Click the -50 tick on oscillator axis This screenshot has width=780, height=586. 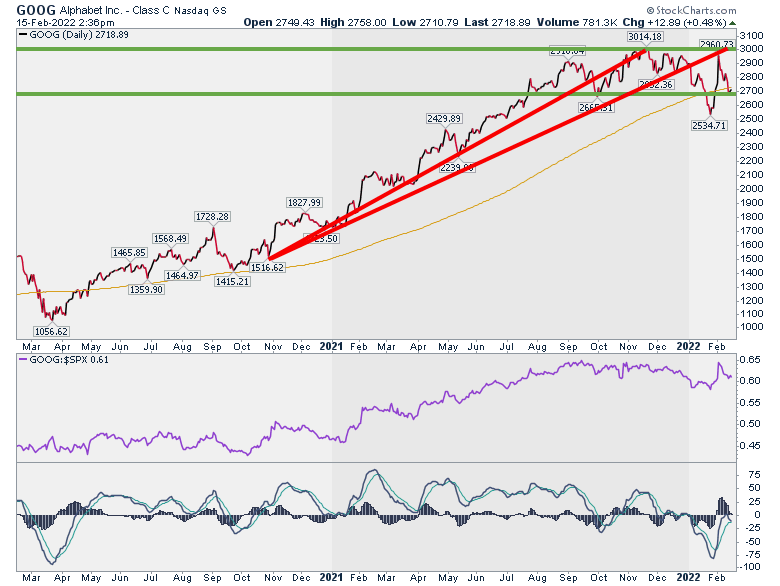click(753, 542)
